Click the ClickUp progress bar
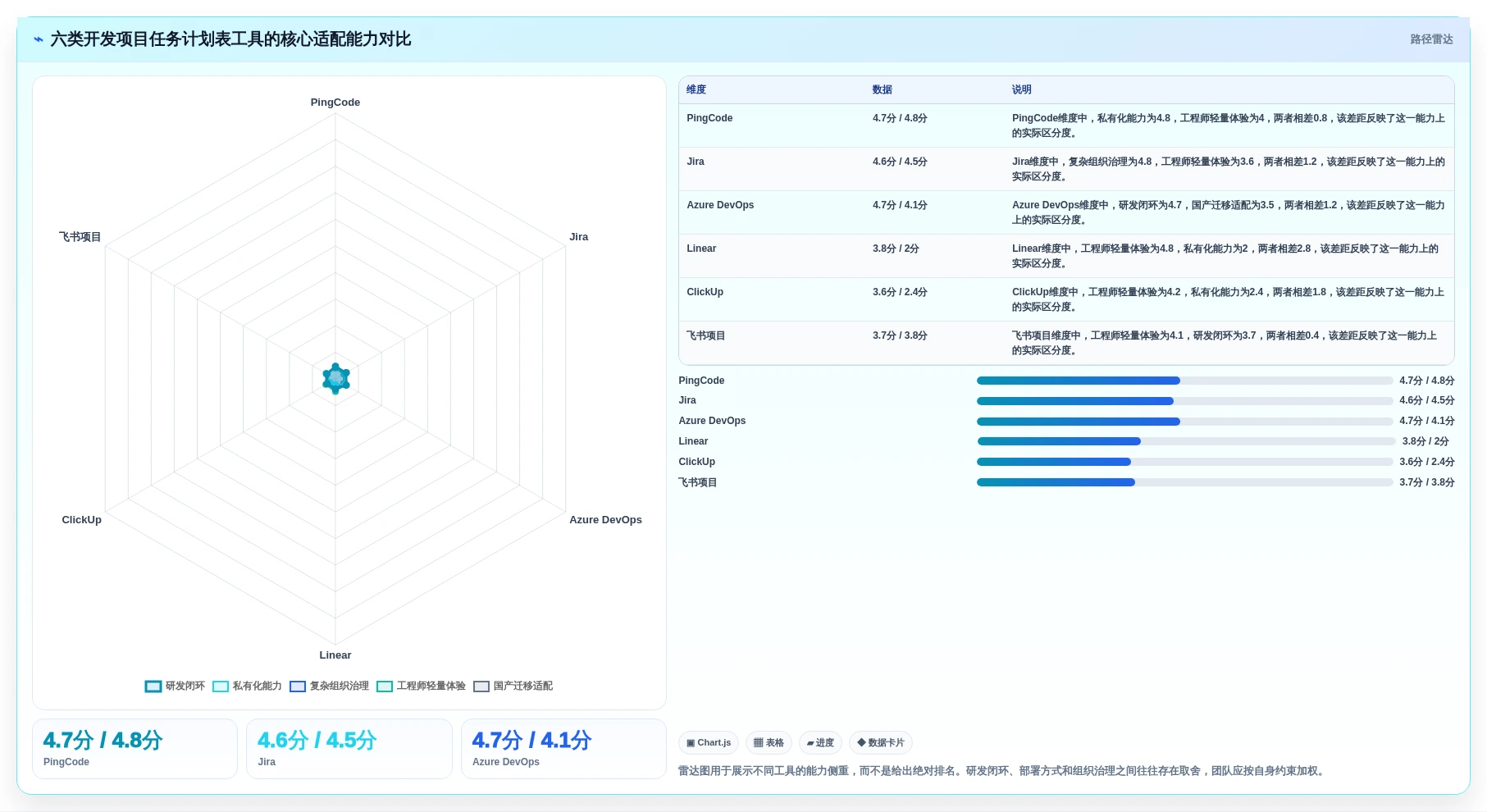1487x812 pixels. tap(1184, 462)
